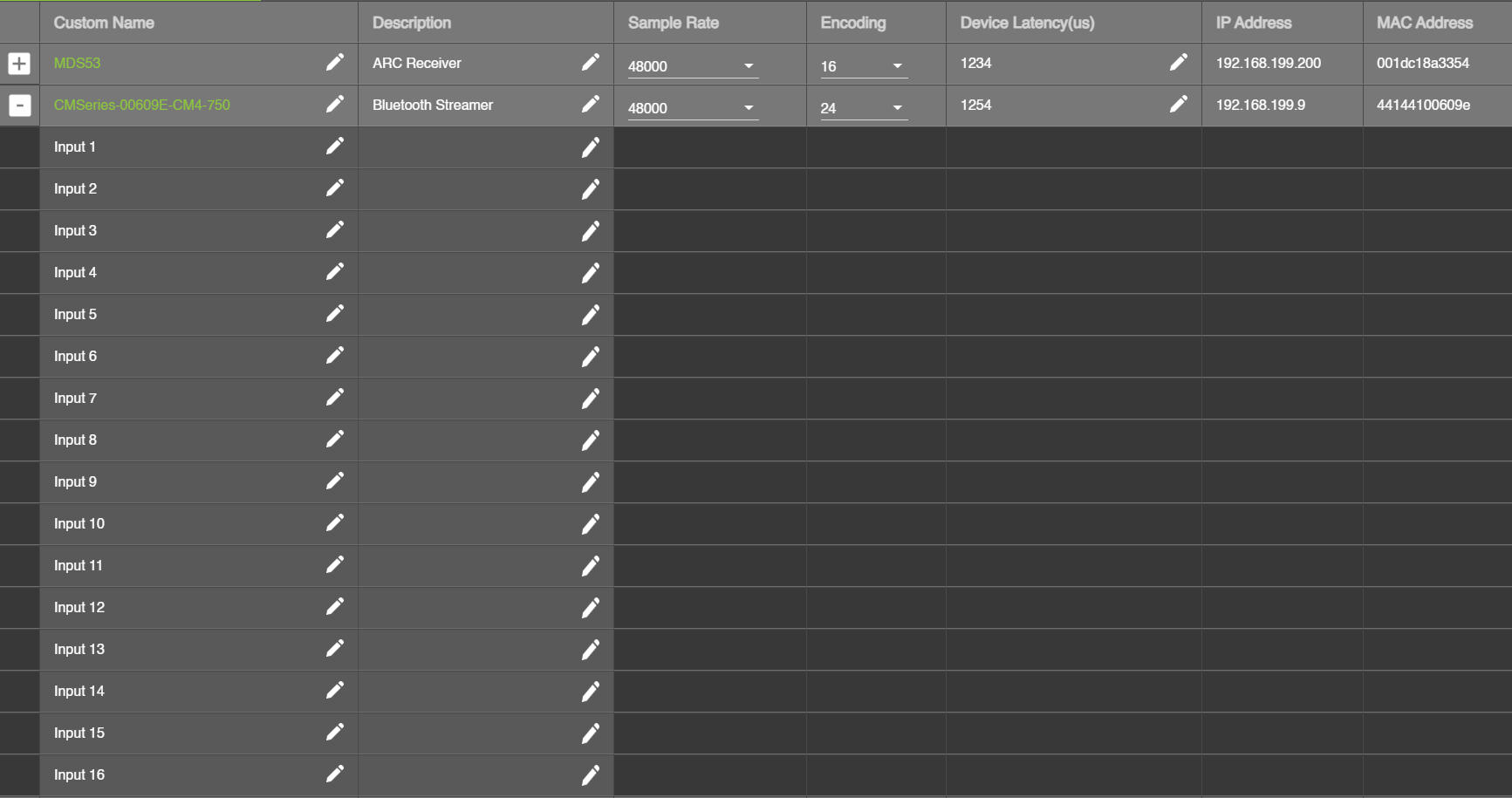Rename Input 2 with pencil icon

(x=335, y=188)
